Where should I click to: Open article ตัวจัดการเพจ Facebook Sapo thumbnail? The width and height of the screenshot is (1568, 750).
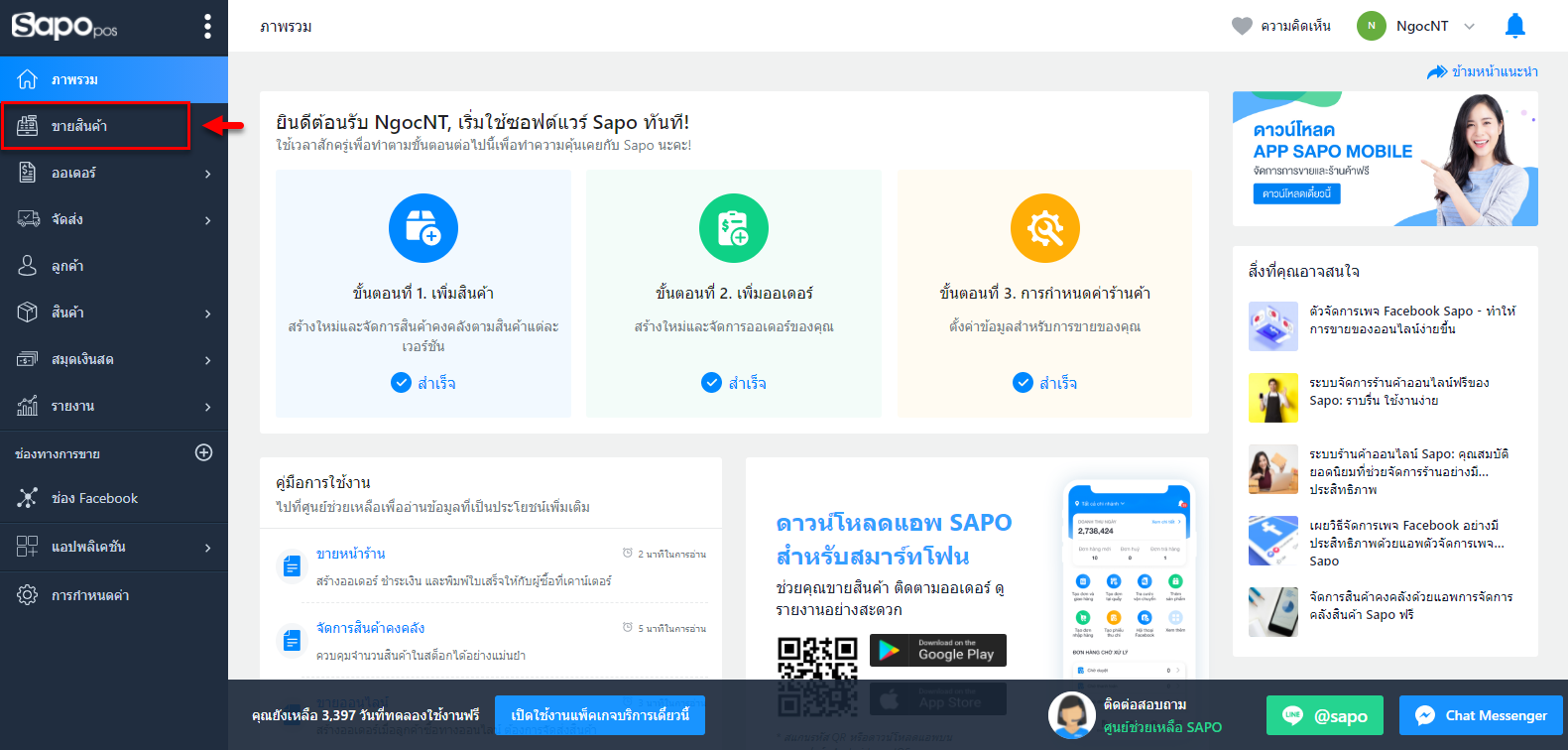point(1273,326)
